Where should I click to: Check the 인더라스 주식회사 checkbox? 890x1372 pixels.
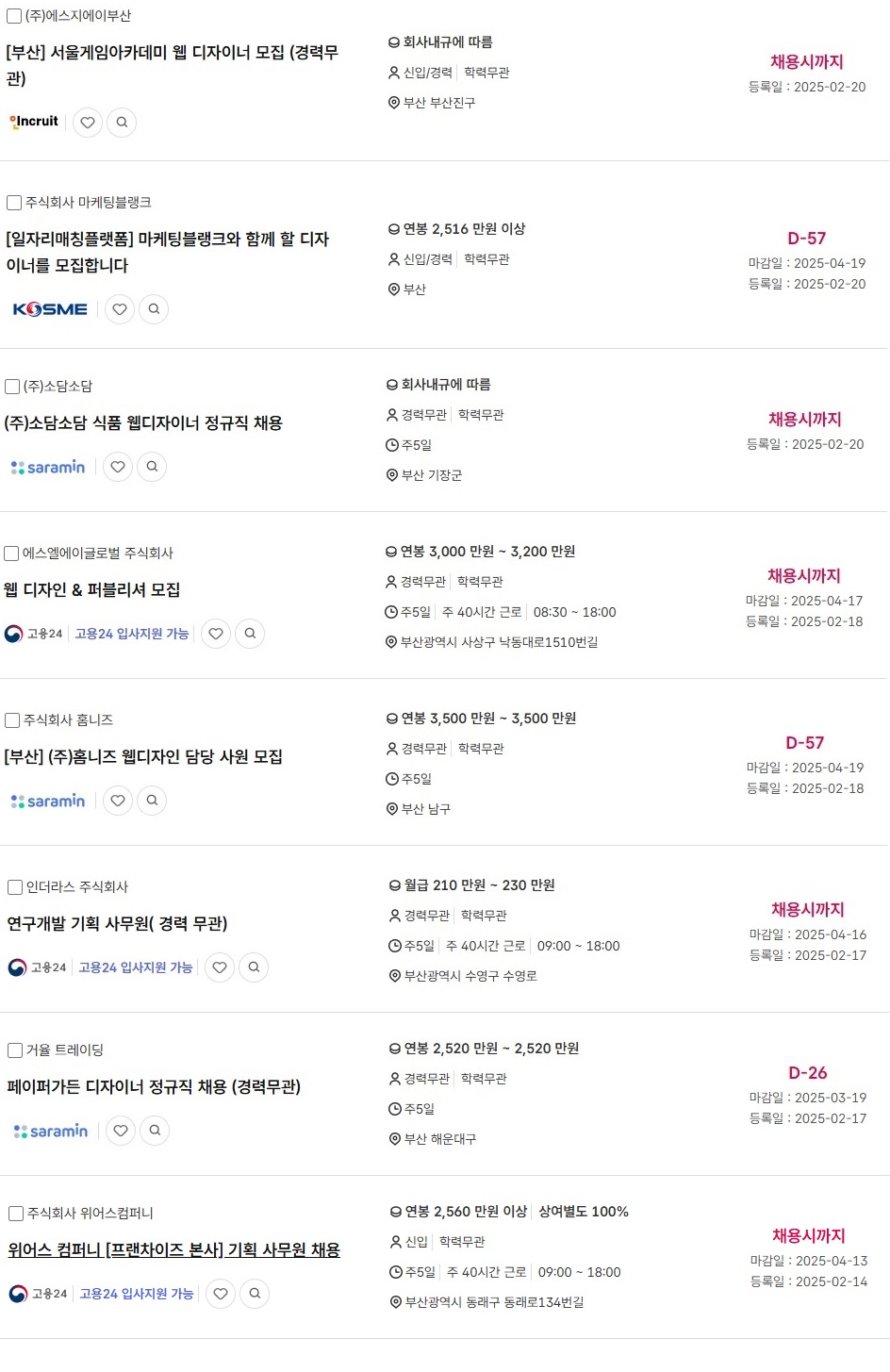[x=15, y=887]
